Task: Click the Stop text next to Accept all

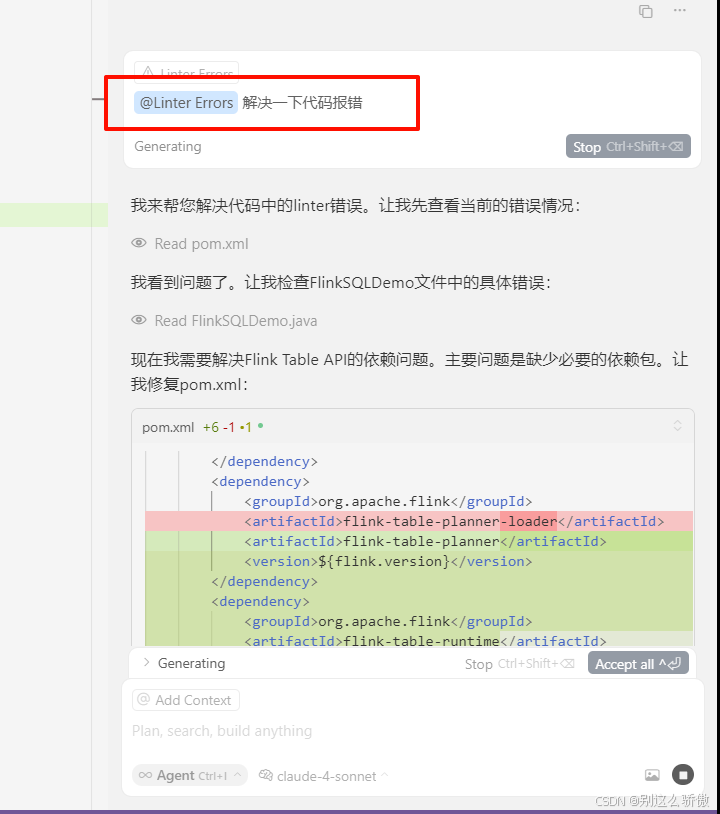Action: coord(479,664)
